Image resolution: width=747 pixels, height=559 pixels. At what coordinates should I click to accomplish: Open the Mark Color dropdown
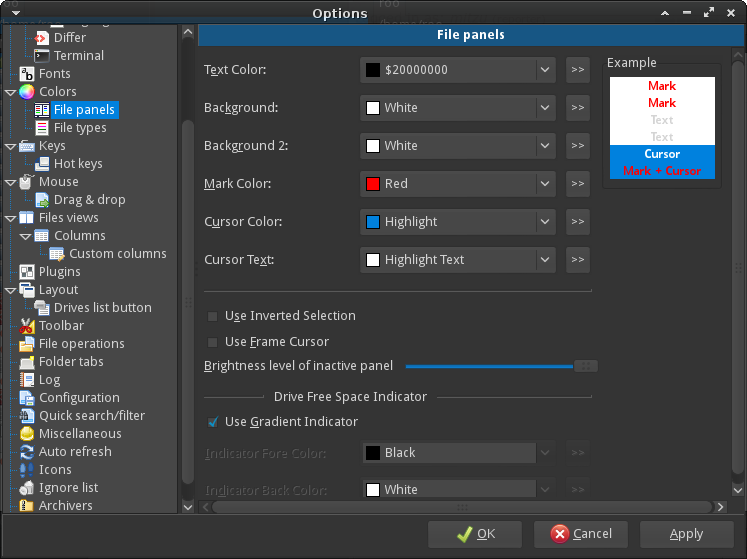click(545, 184)
